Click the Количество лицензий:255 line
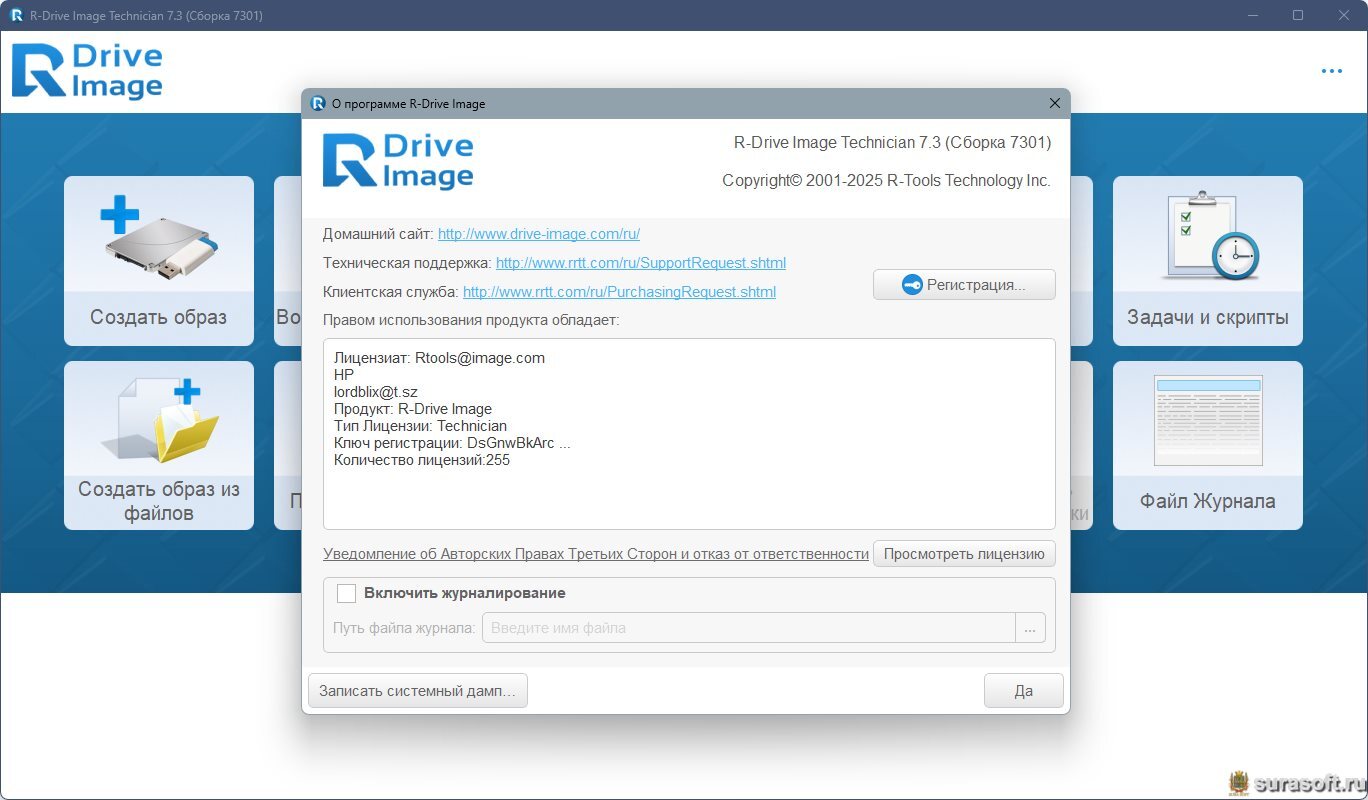Image resolution: width=1368 pixels, height=800 pixels. tap(422, 460)
